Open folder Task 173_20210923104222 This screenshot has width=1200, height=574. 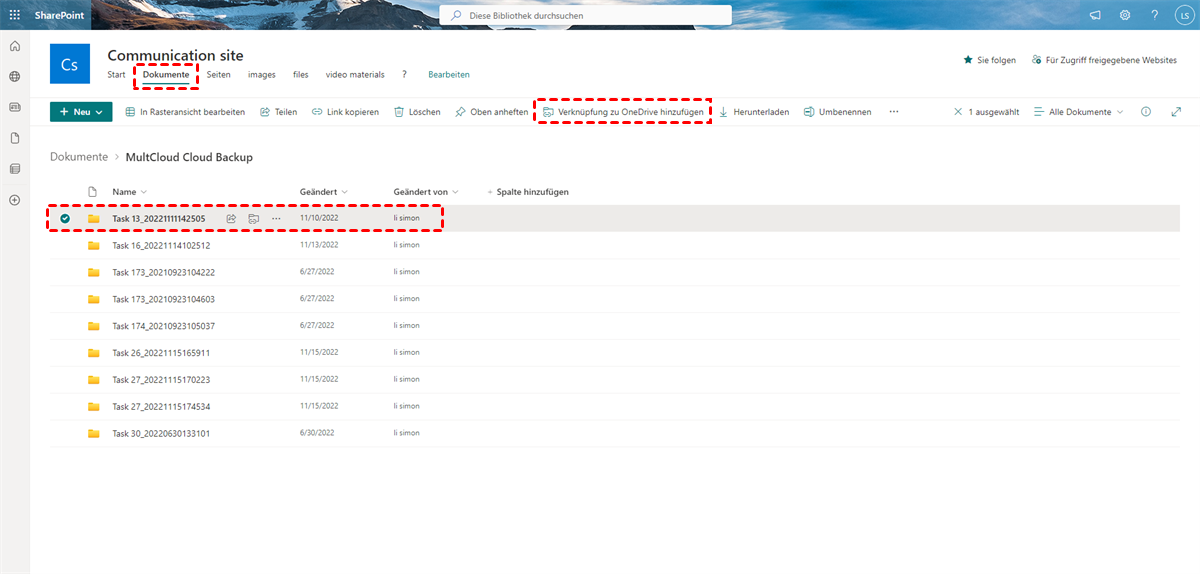pos(163,272)
